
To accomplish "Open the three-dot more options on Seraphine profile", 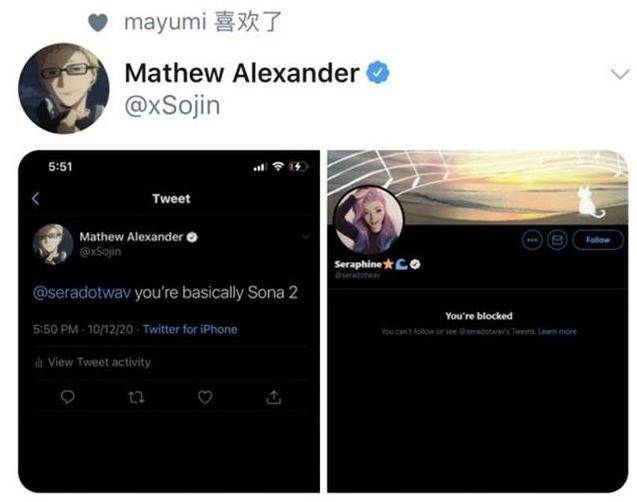I will (532, 240).
